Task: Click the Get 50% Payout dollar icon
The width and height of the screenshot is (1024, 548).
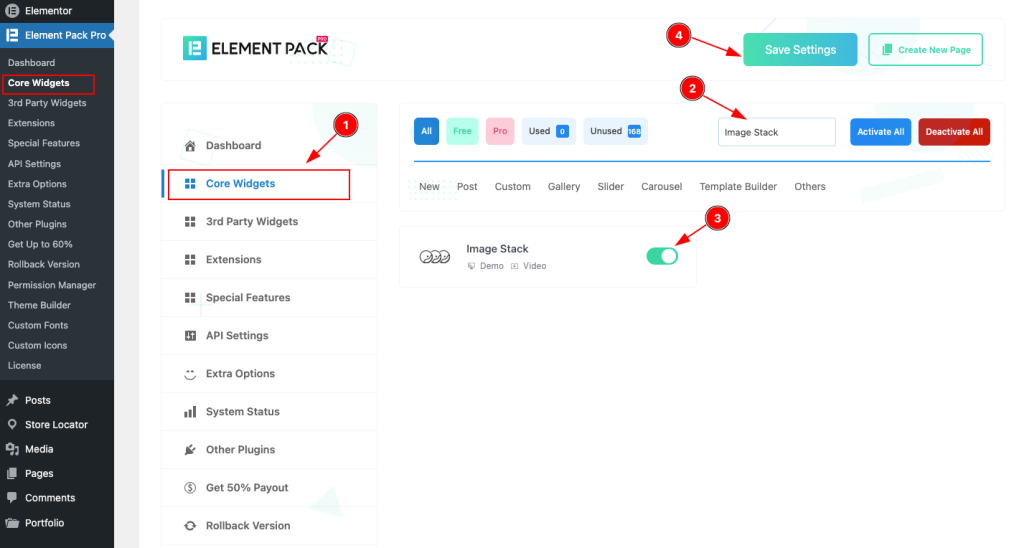Action: pyautogui.click(x=190, y=488)
